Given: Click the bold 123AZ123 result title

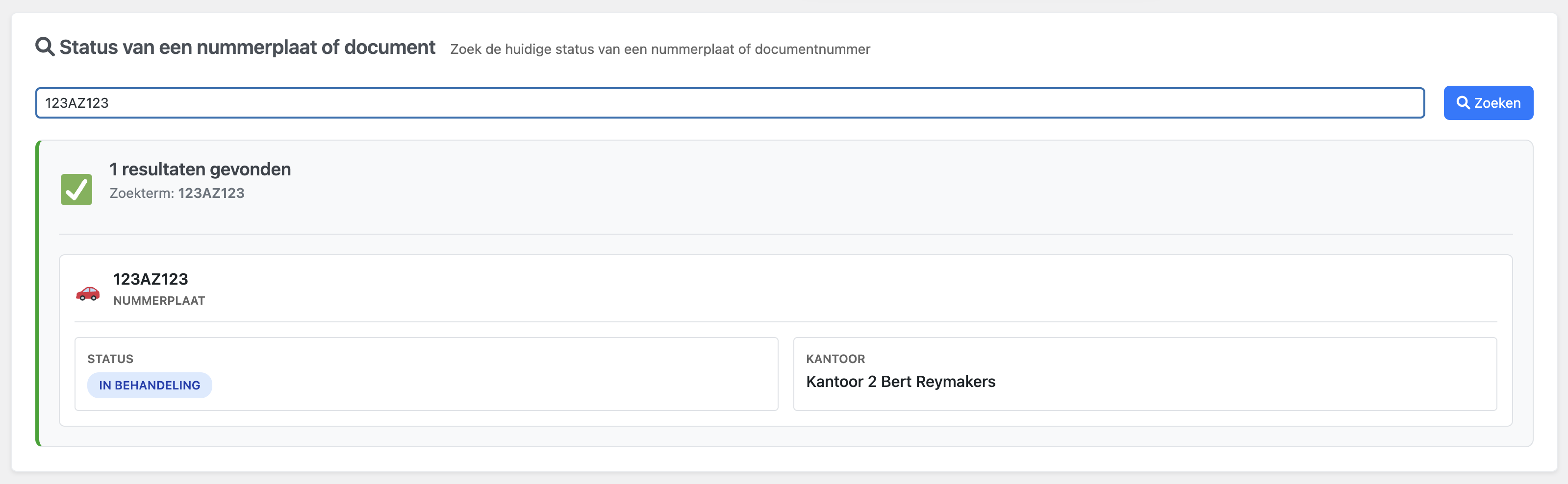Looking at the screenshot, I should point(151,279).
